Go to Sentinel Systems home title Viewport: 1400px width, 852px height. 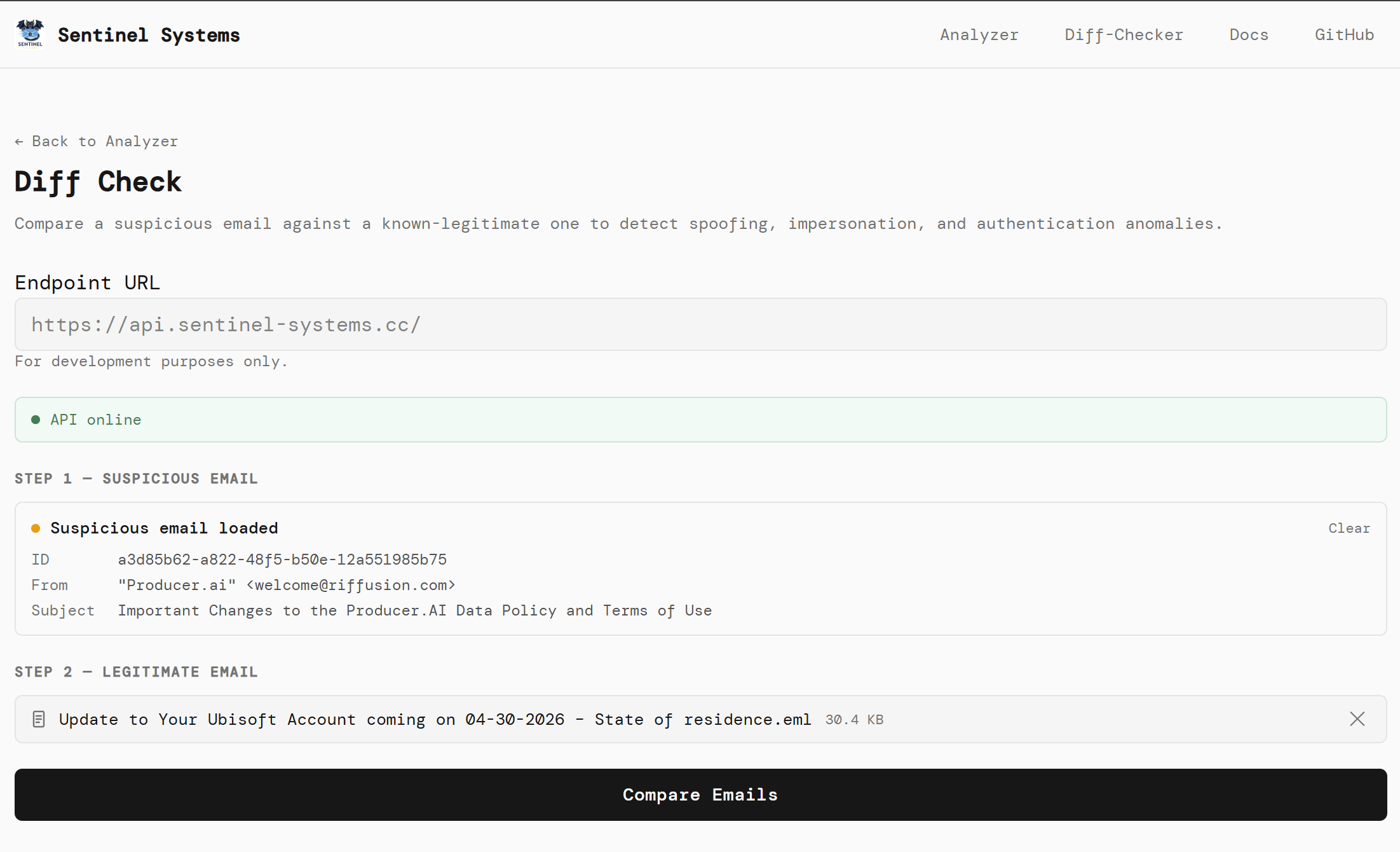tap(149, 35)
